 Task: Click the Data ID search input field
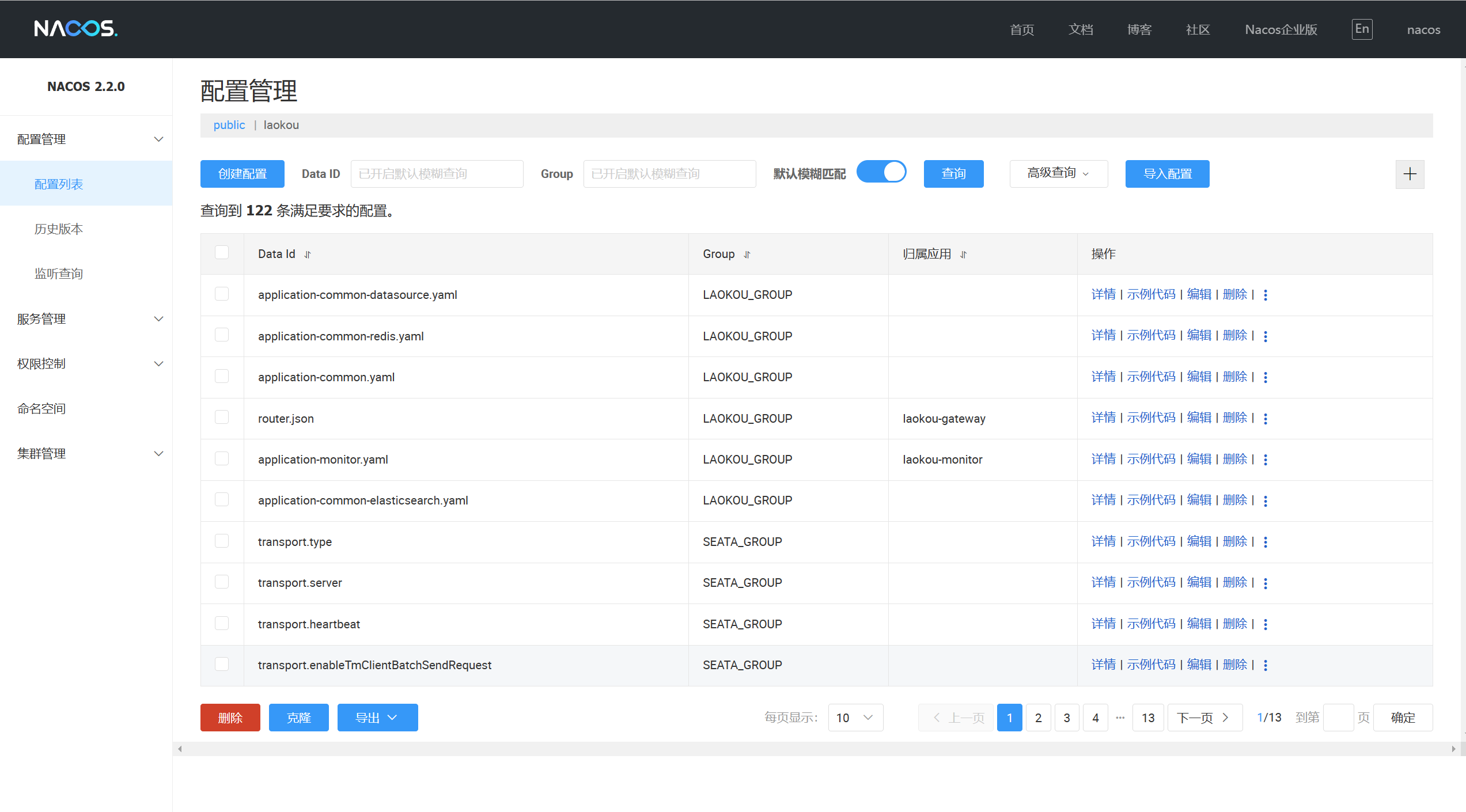[437, 174]
